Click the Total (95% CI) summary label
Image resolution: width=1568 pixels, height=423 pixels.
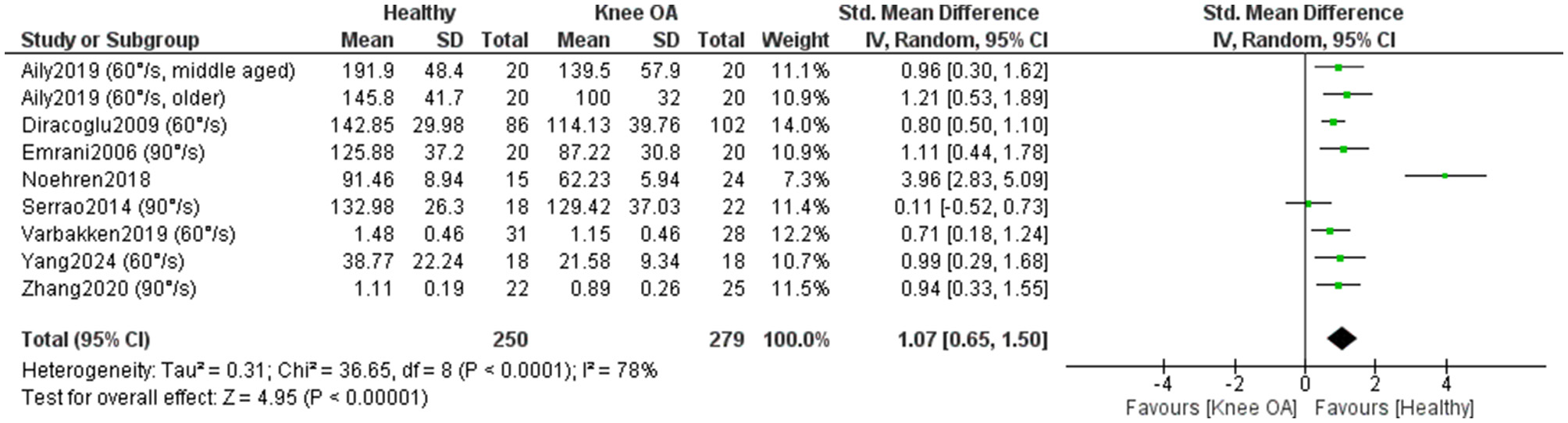(85, 339)
